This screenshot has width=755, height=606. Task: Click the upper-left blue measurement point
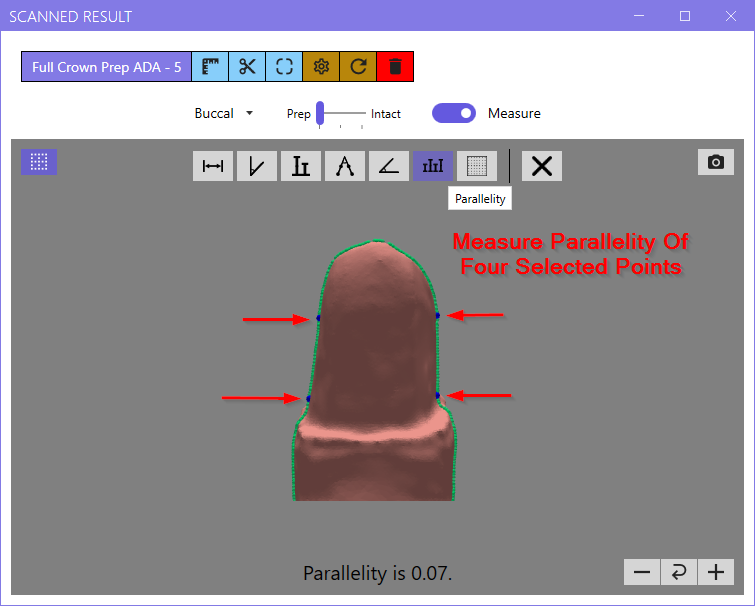tap(318, 318)
